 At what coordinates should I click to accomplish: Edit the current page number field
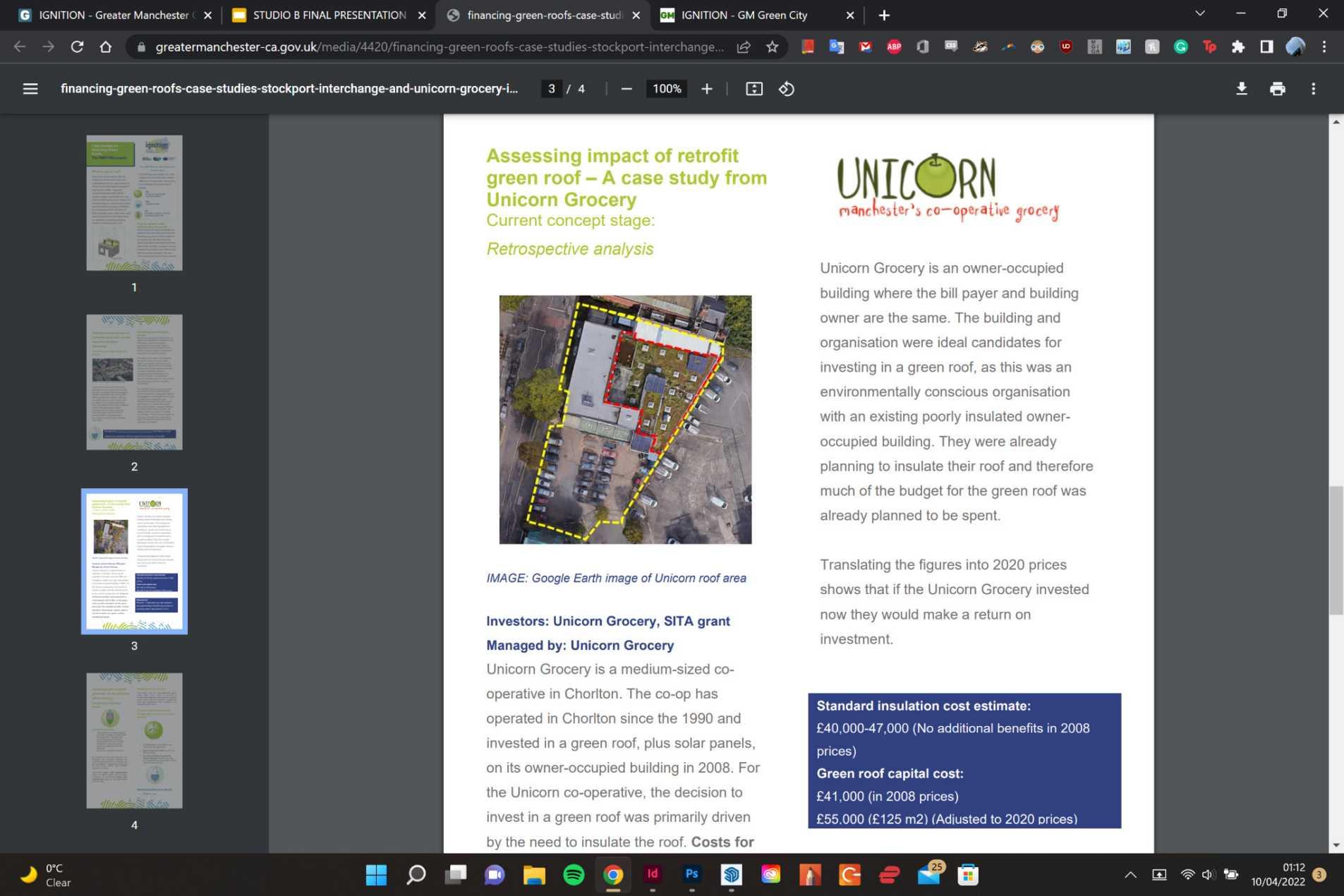click(x=552, y=89)
